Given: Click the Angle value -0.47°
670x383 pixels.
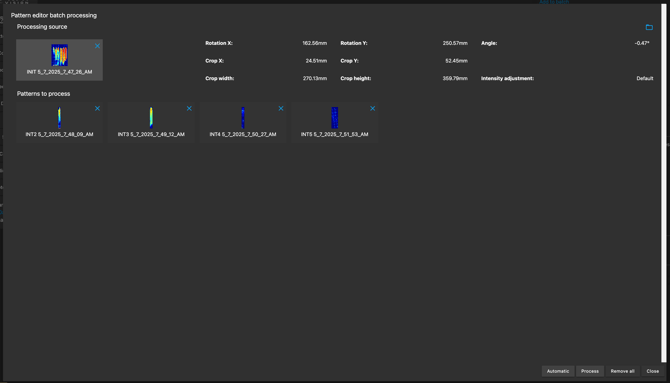Looking at the screenshot, I should (x=642, y=43).
